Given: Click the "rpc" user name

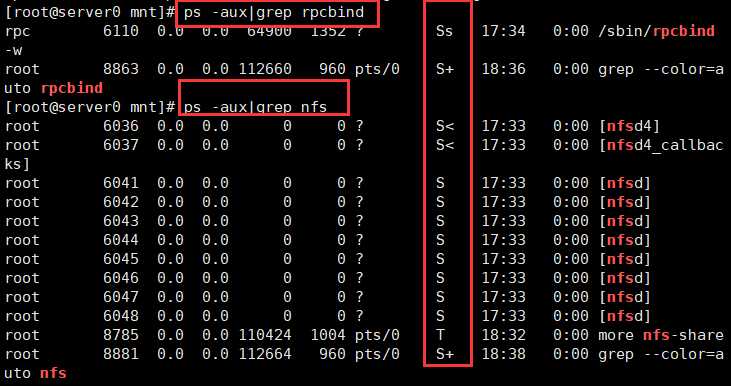Looking at the screenshot, I should (17, 32).
